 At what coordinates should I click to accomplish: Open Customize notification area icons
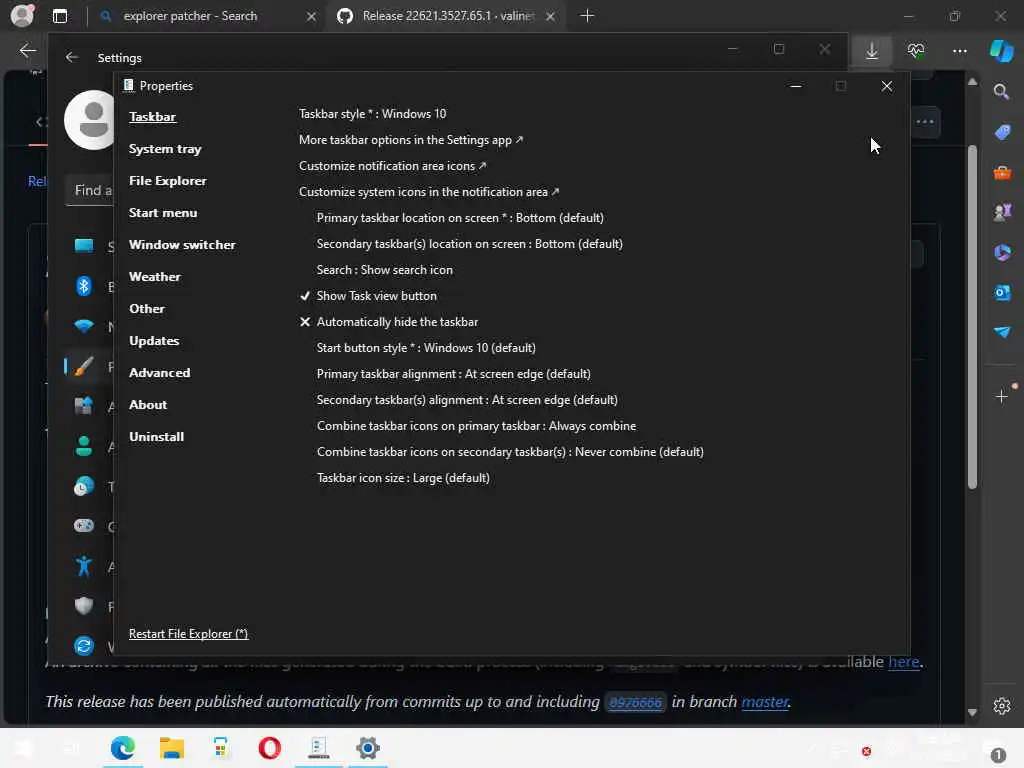coord(392,166)
